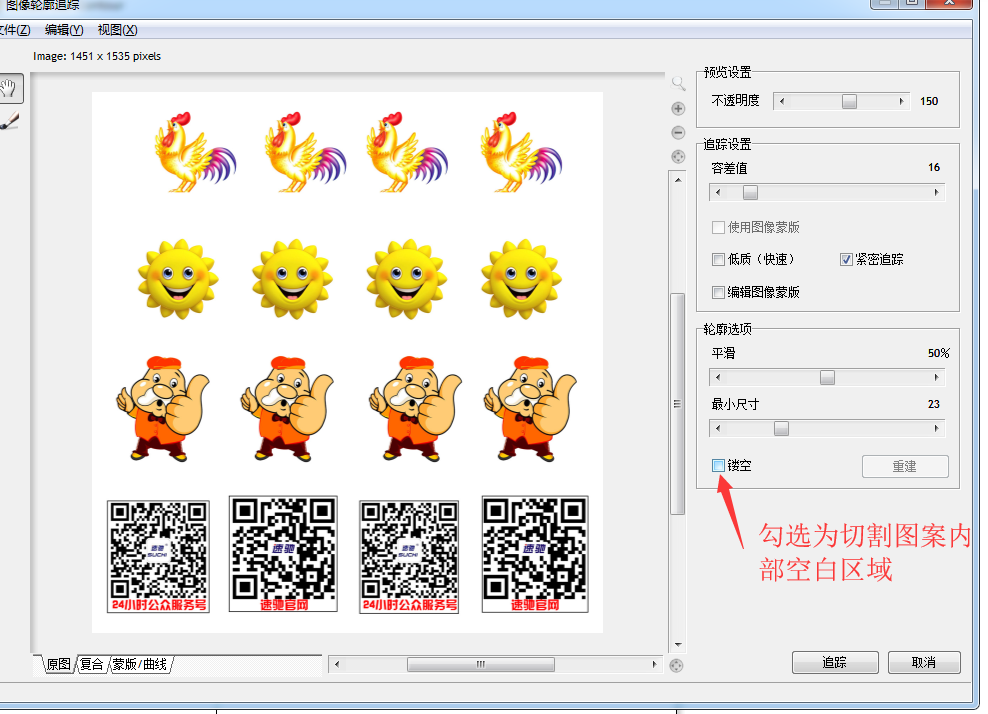Click horizontal scrollbar right arrow
This screenshot has width=988, height=714.
pyautogui.click(x=654, y=664)
